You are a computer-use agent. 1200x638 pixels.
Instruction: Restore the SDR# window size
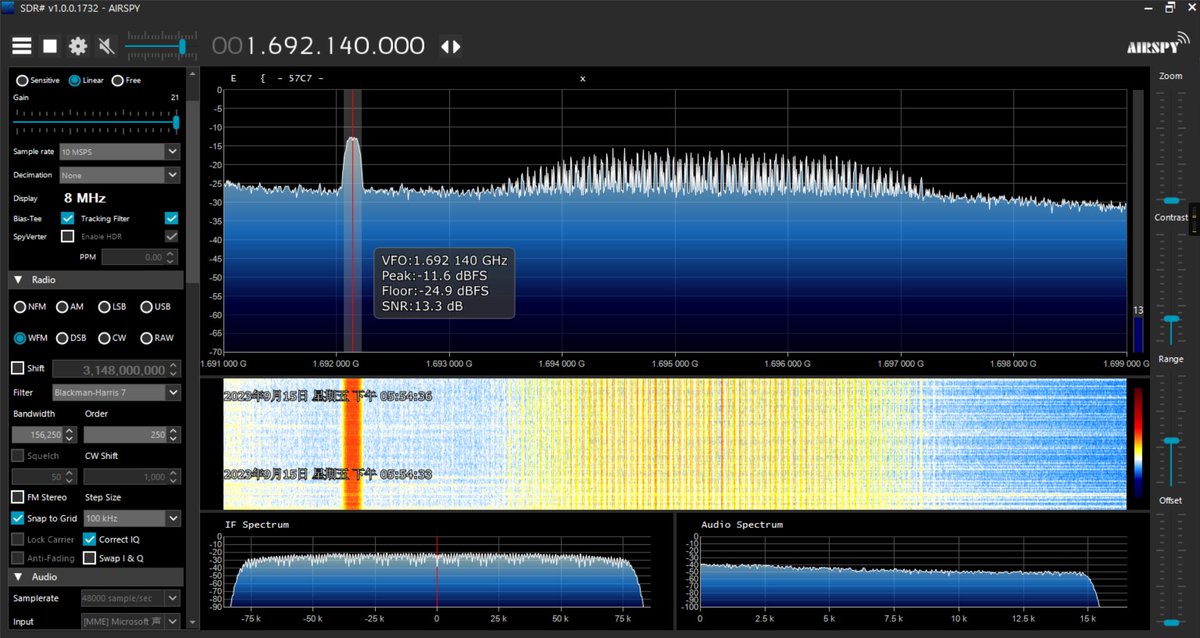pos(1169,7)
